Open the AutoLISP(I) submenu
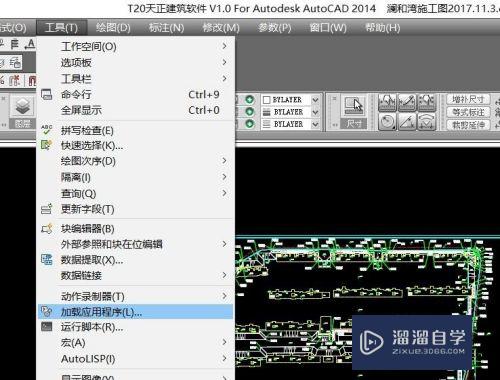500x380 pixels. 136,359
